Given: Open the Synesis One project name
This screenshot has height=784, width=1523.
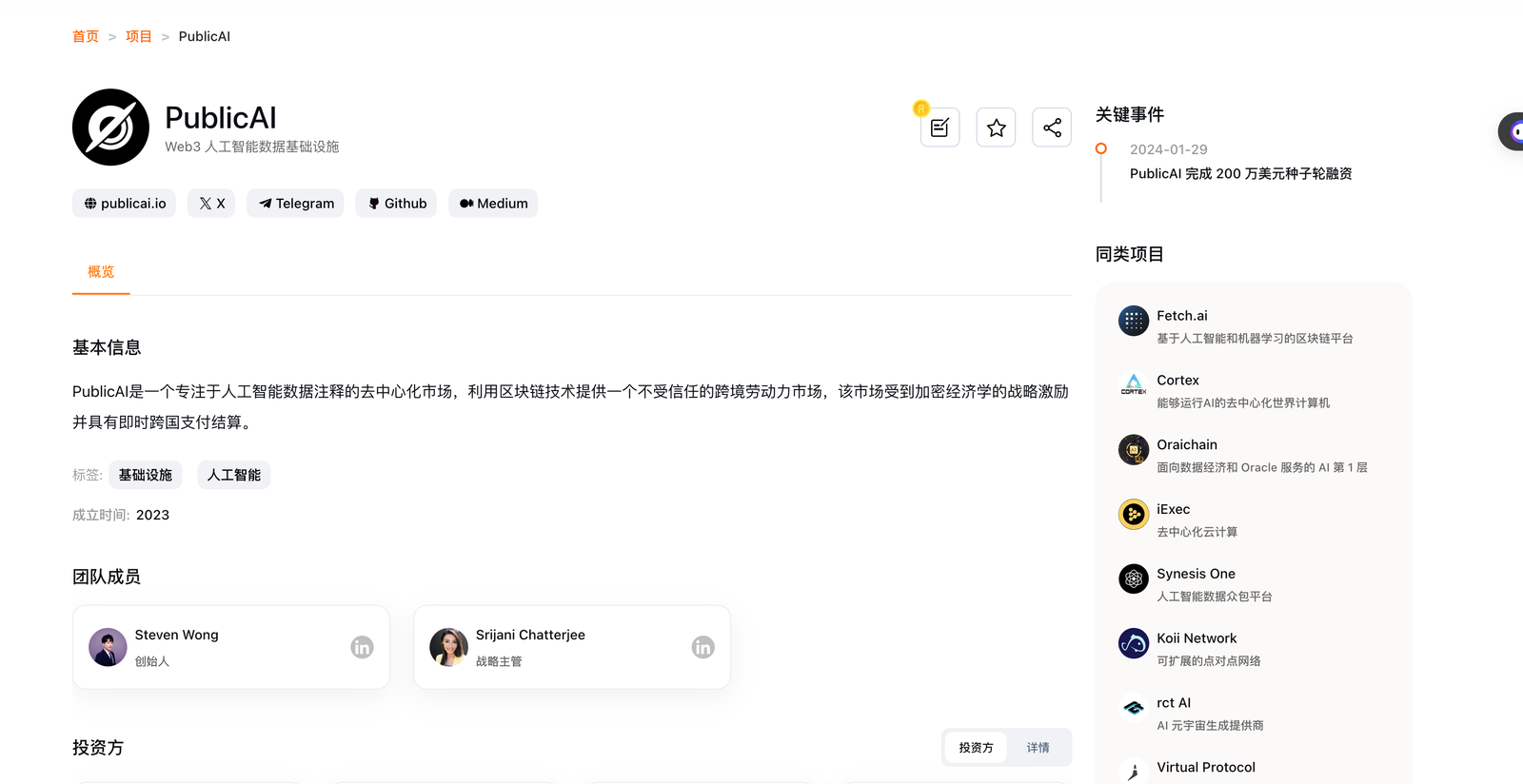Looking at the screenshot, I should pos(1196,574).
